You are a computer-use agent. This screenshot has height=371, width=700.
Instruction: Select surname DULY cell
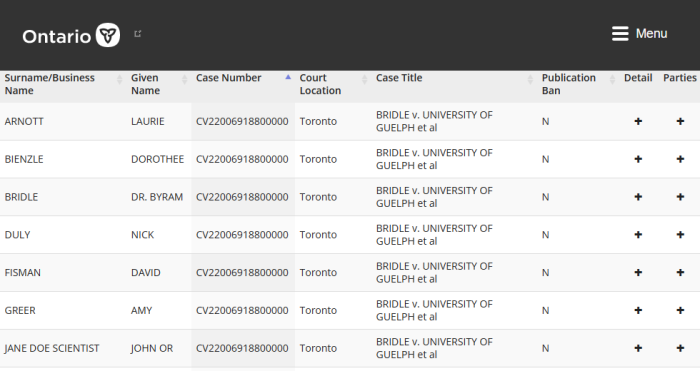pos(17,235)
